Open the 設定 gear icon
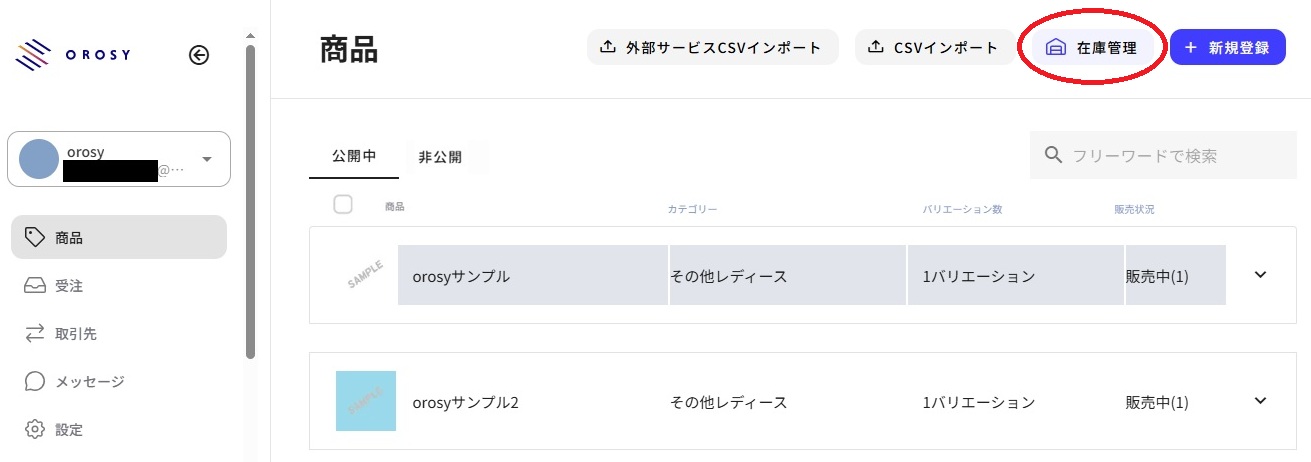The width and height of the screenshot is (1311, 462). [x=35, y=429]
